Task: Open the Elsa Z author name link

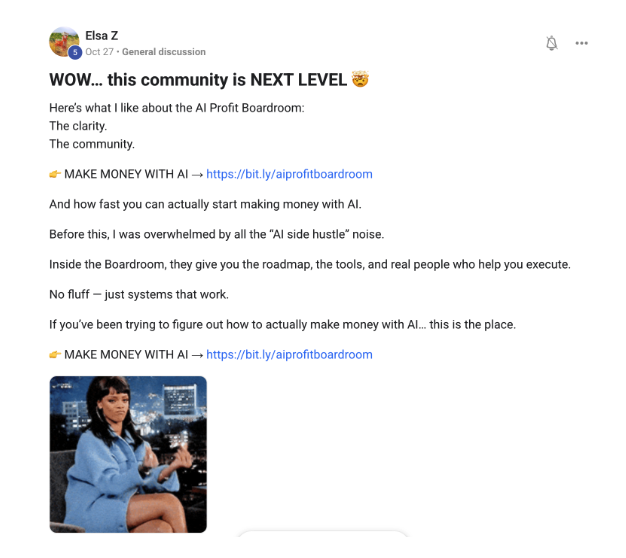Action: pyautogui.click(x=101, y=36)
